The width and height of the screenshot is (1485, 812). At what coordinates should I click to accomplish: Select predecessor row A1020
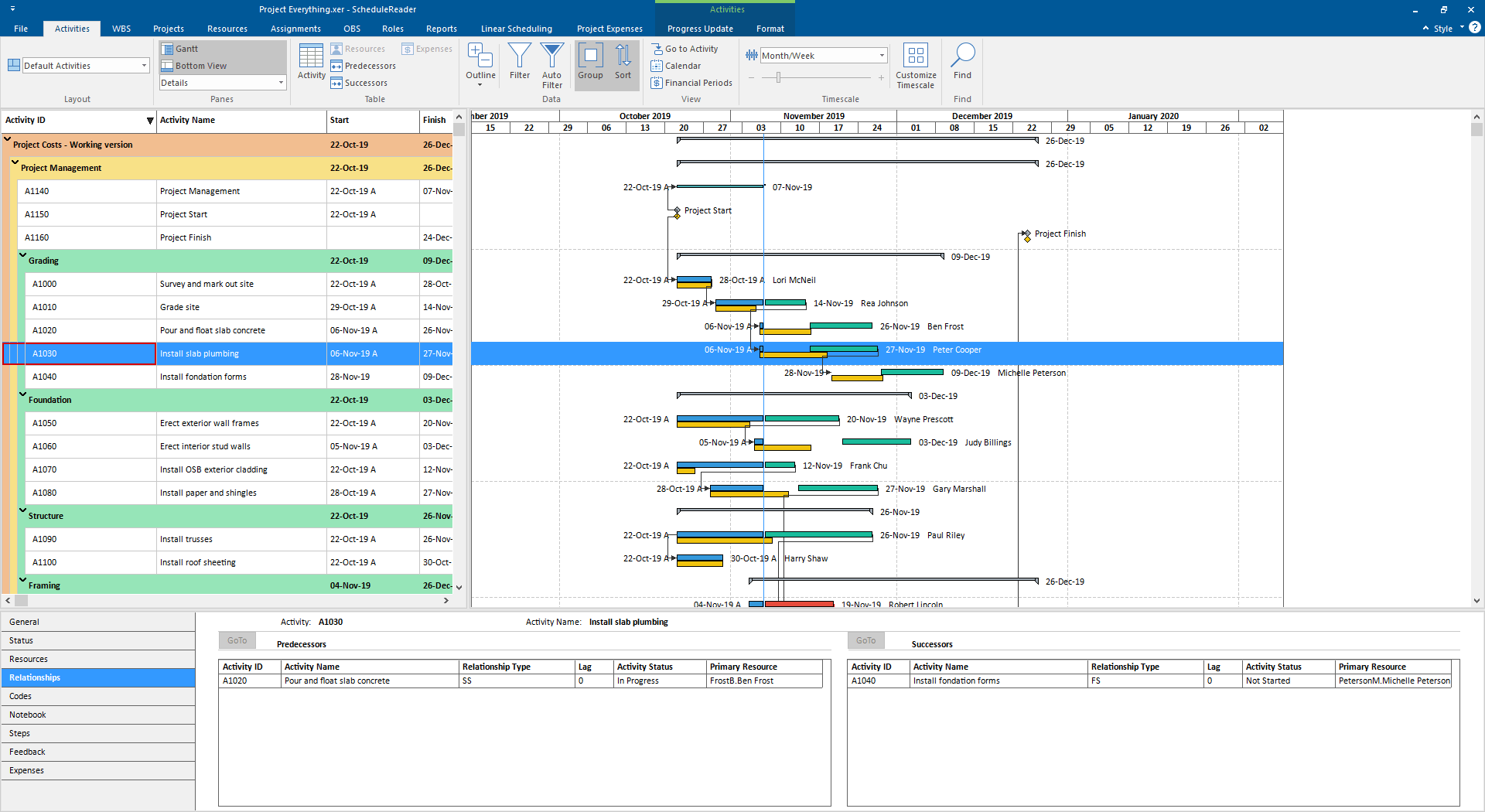point(521,681)
